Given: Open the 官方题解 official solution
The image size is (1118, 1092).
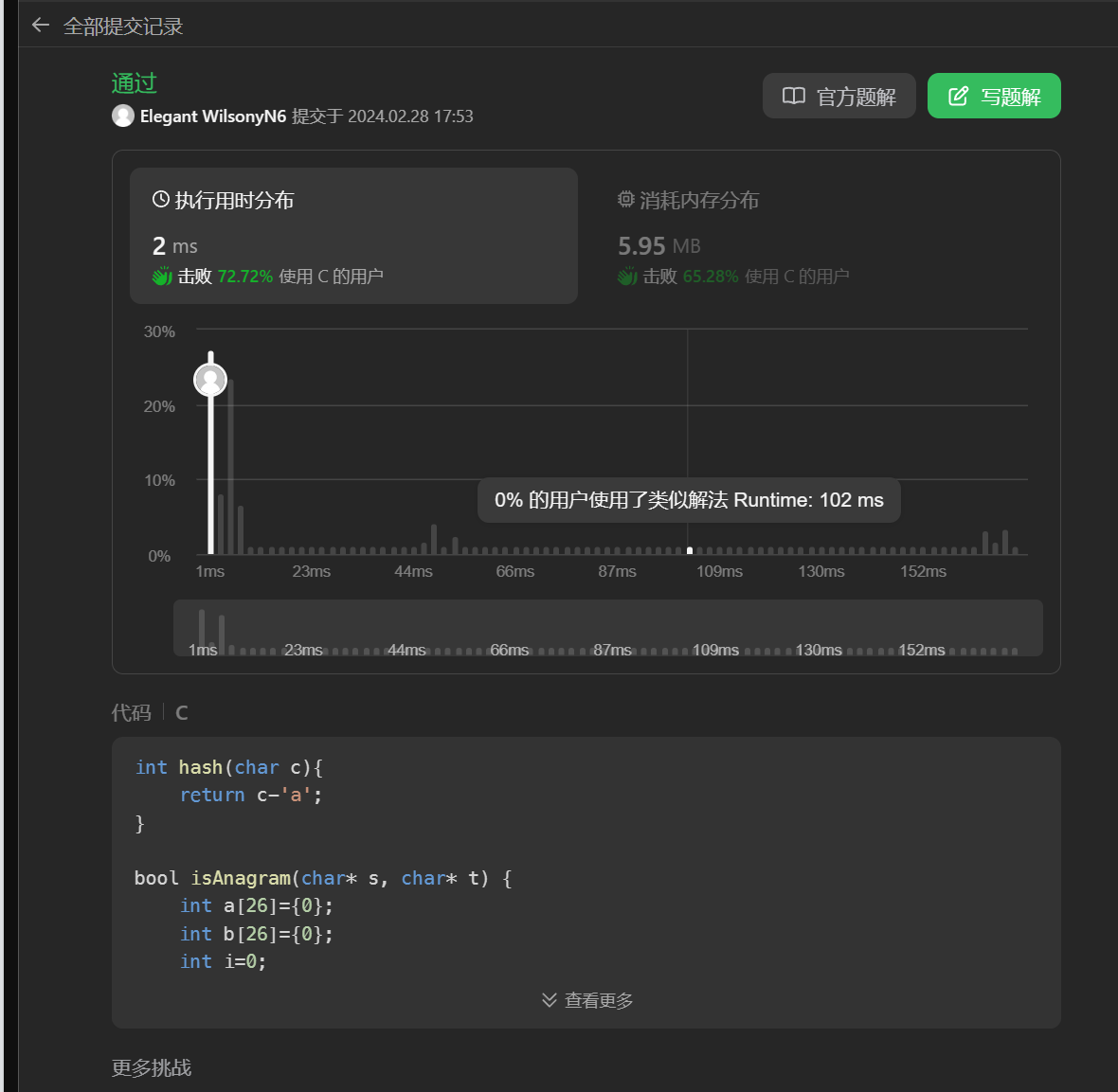Looking at the screenshot, I should point(838,96).
